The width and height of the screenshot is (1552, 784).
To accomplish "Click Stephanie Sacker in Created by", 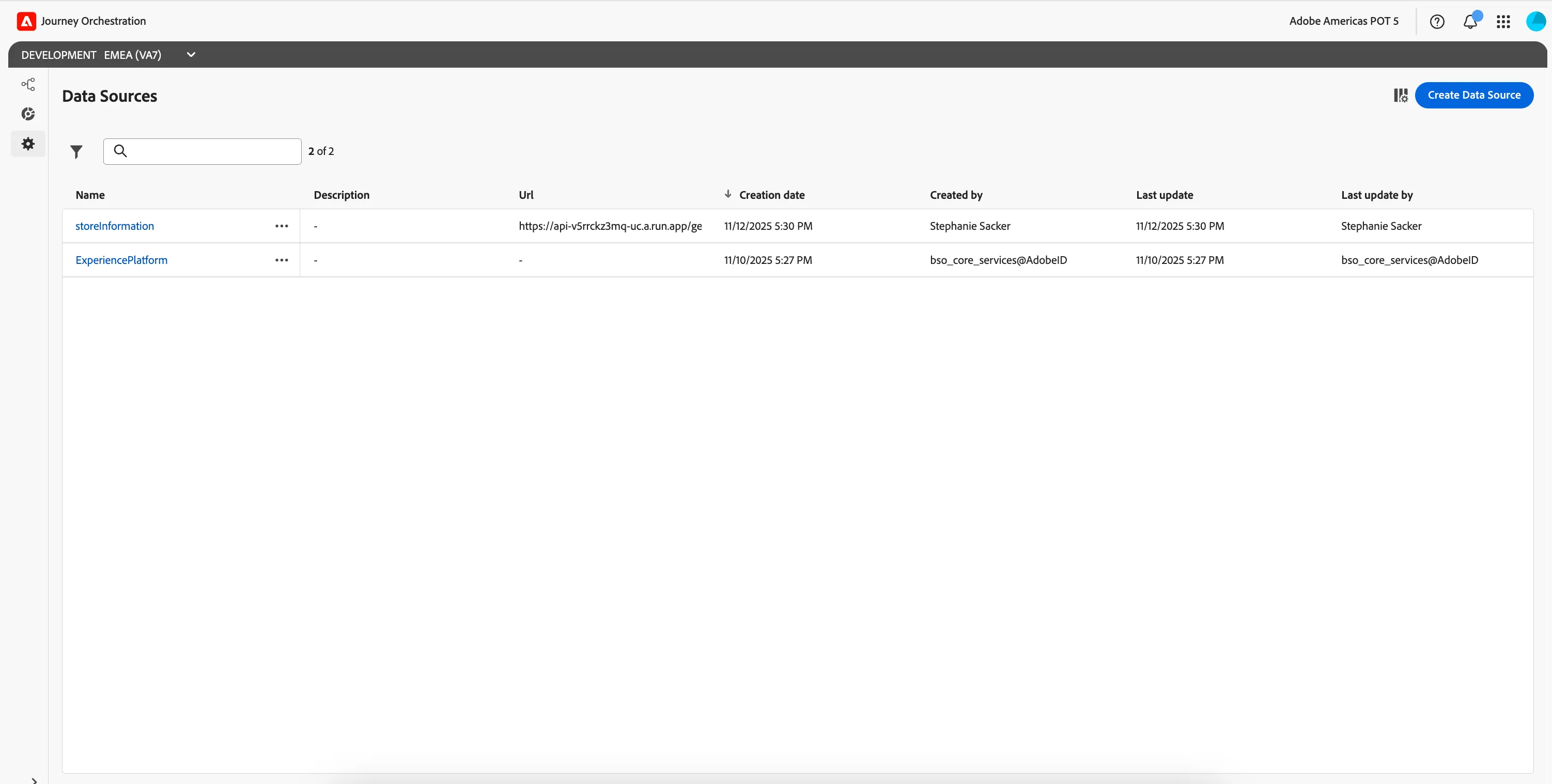I will (x=970, y=226).
